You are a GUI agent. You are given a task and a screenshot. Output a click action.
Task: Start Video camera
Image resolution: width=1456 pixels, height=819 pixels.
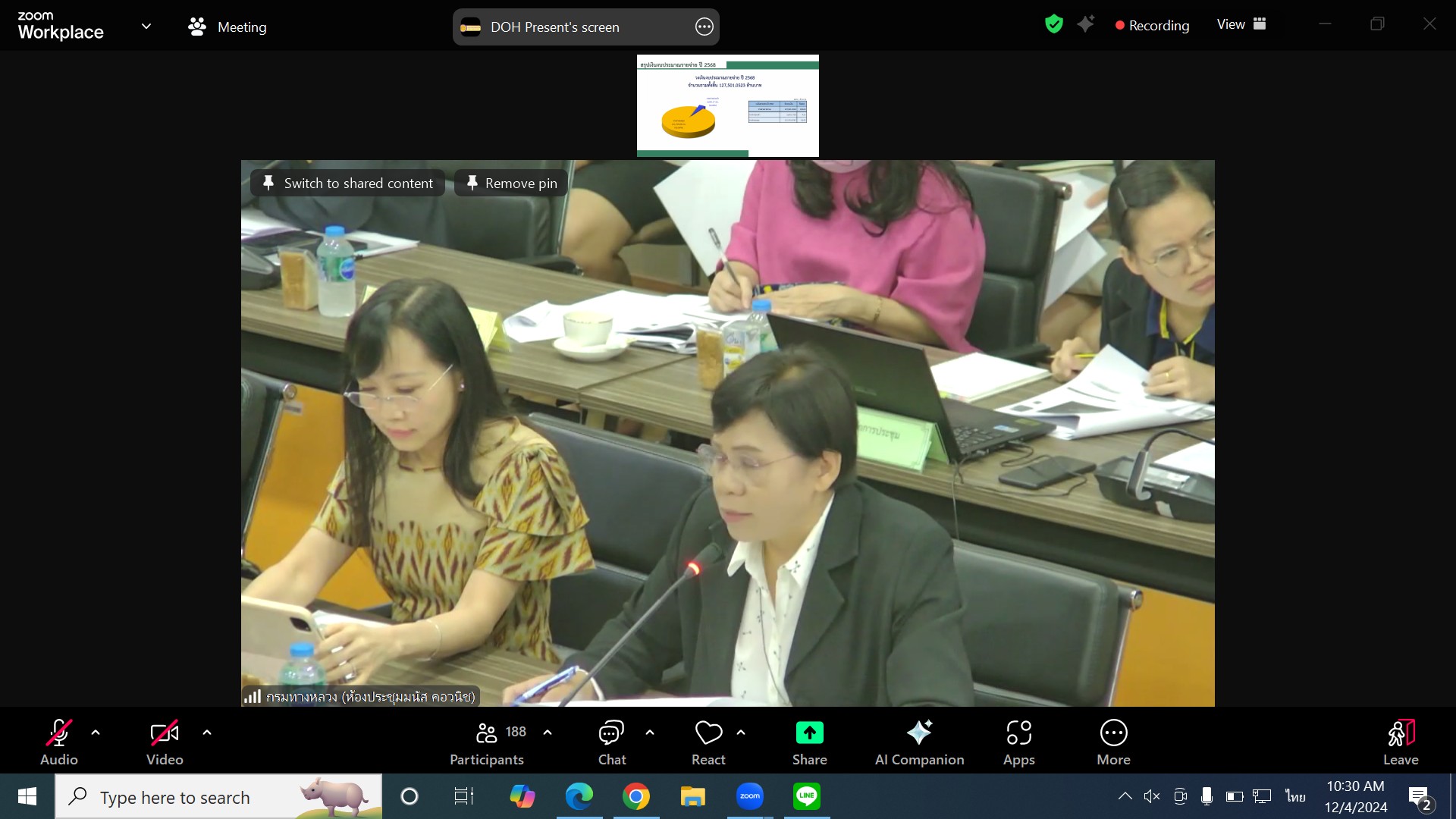165,733
